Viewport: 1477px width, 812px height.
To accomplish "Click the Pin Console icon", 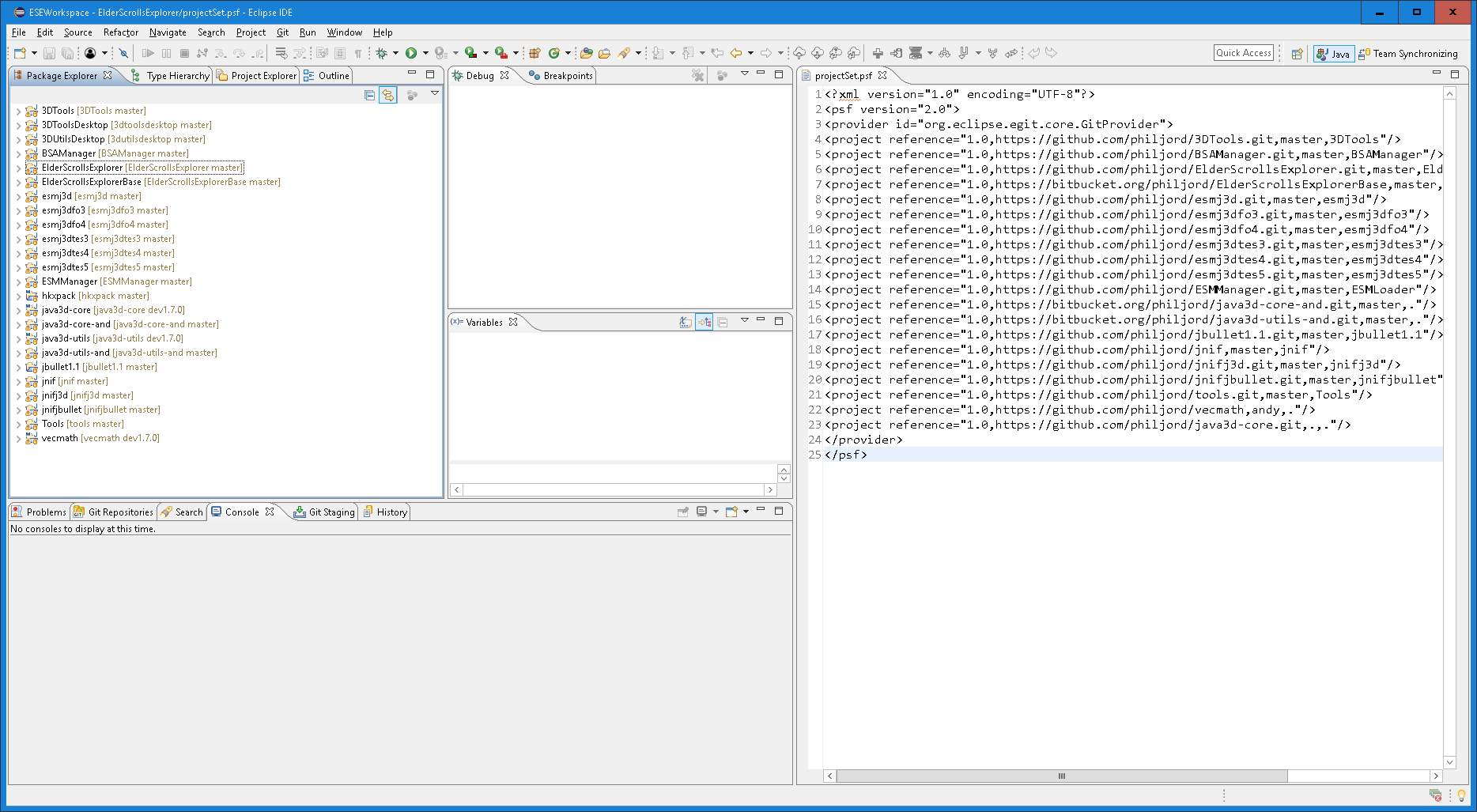I will tap(683, 512).
